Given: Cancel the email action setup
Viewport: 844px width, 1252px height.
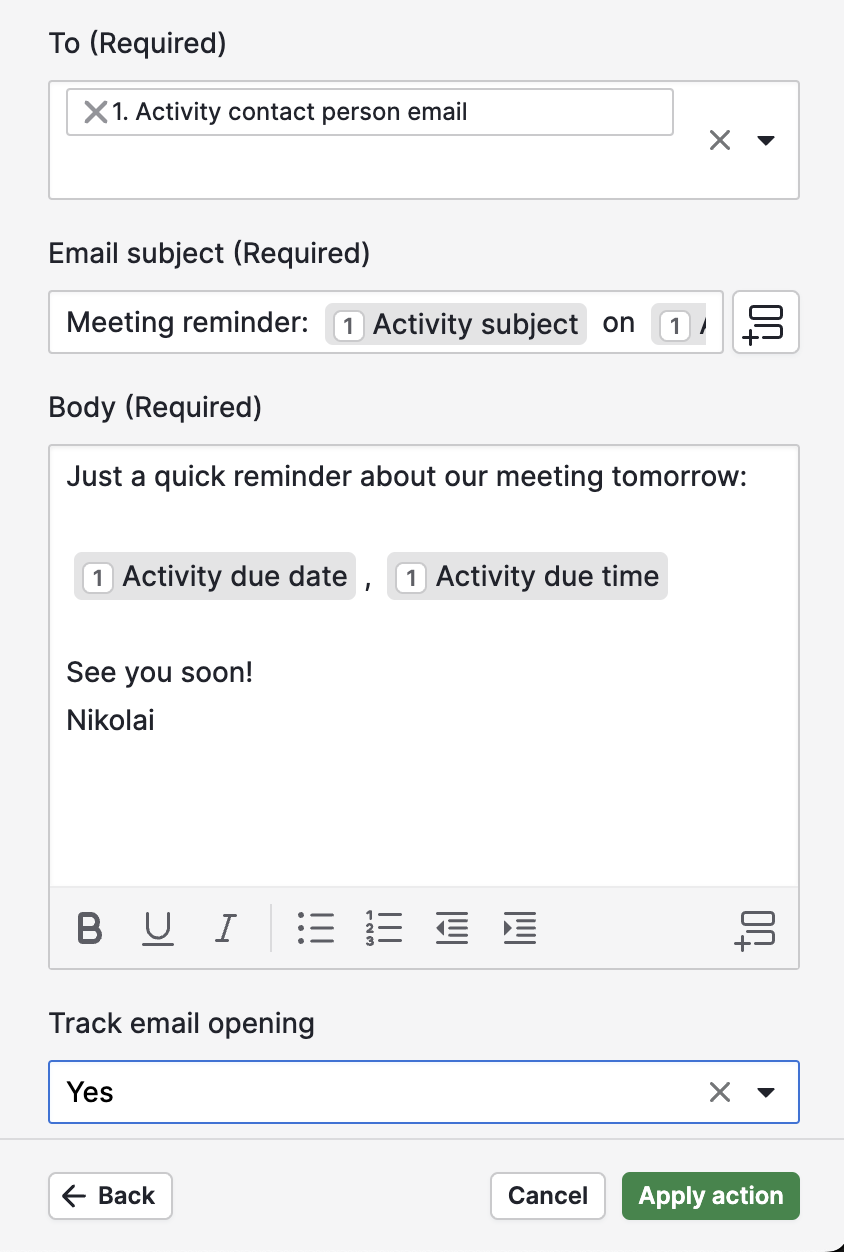Looking at the screenshot, I should click(548, 1196).
